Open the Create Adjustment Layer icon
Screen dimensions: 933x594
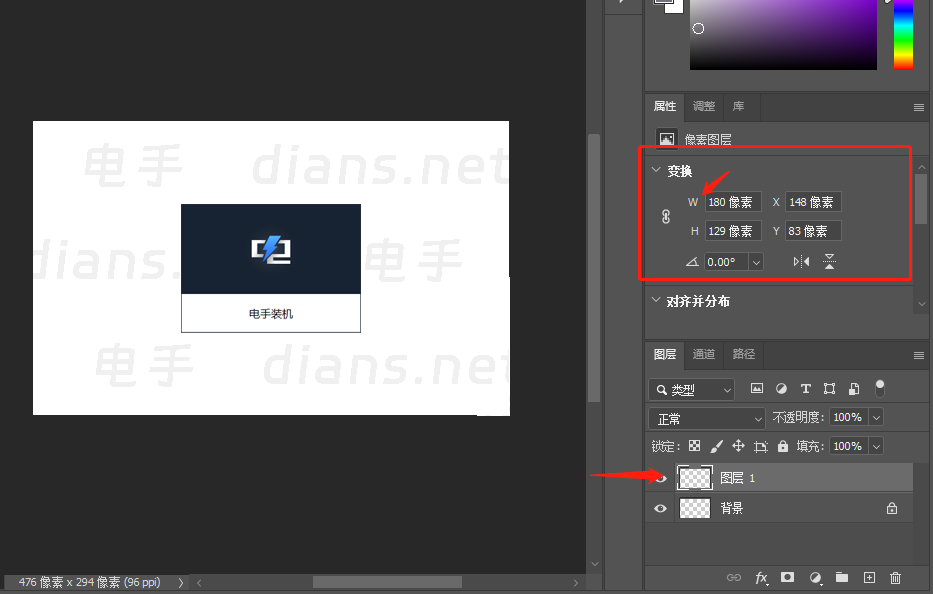click(815, 578)
